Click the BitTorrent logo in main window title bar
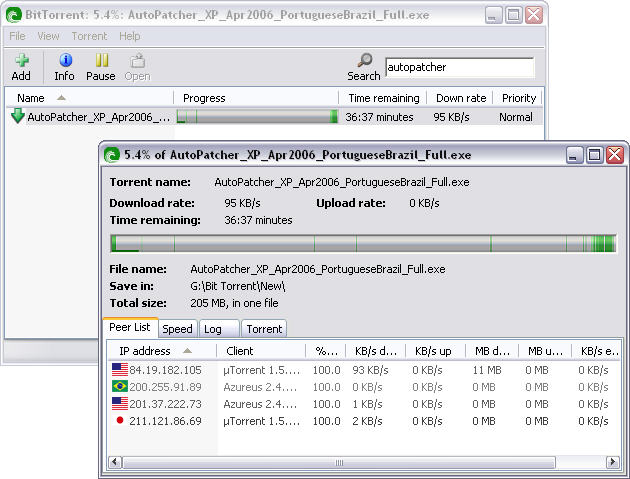 click(14, 15)
